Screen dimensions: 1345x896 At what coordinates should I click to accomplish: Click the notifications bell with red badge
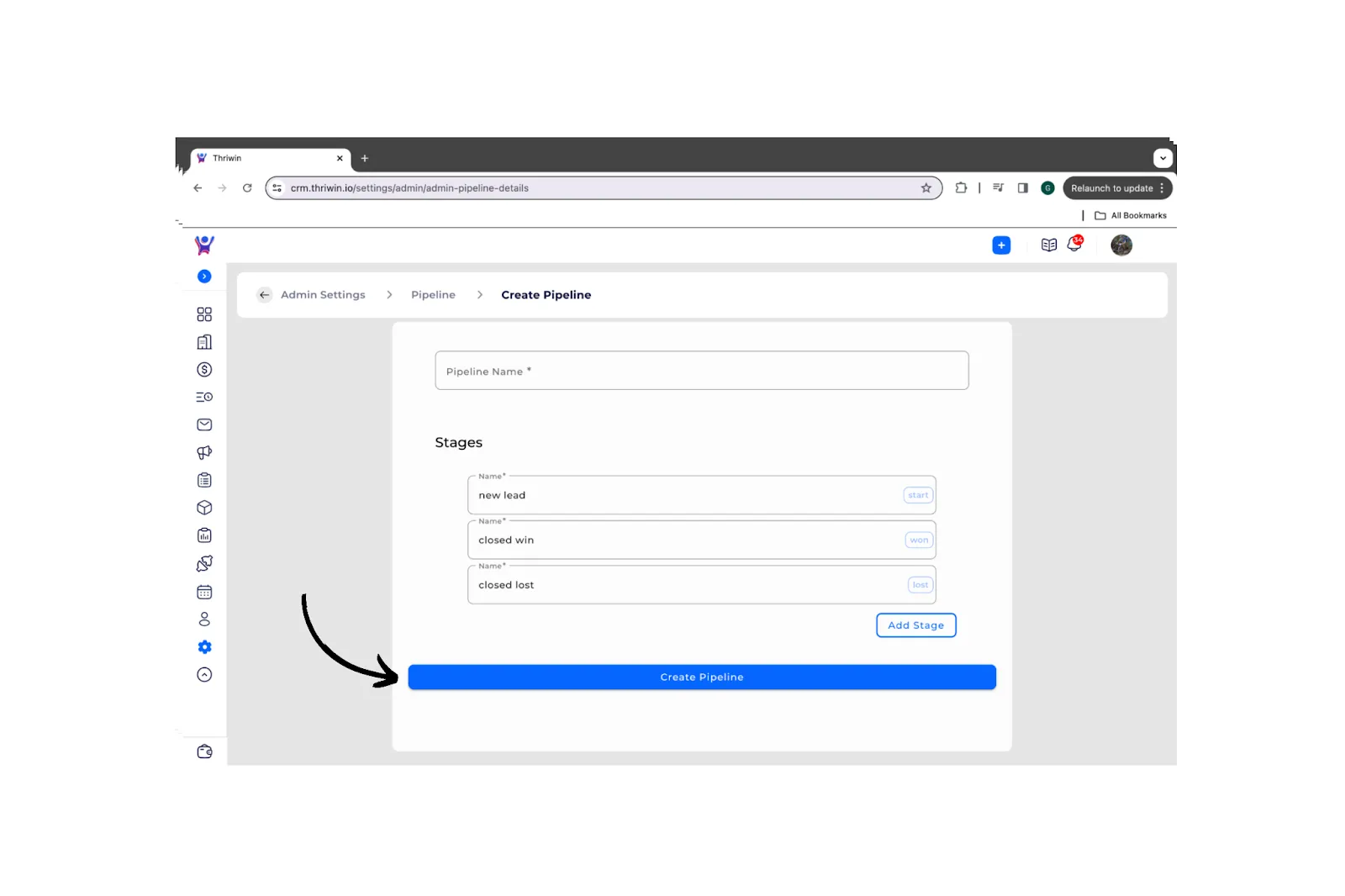click(x=1075, y=245)
